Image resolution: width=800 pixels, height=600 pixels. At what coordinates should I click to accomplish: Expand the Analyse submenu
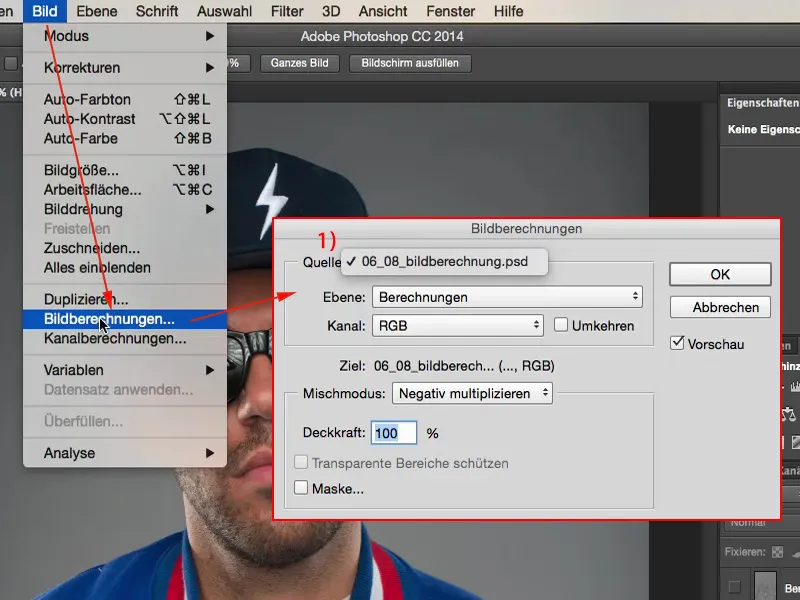pyautogui.click(x=125, y=453)
